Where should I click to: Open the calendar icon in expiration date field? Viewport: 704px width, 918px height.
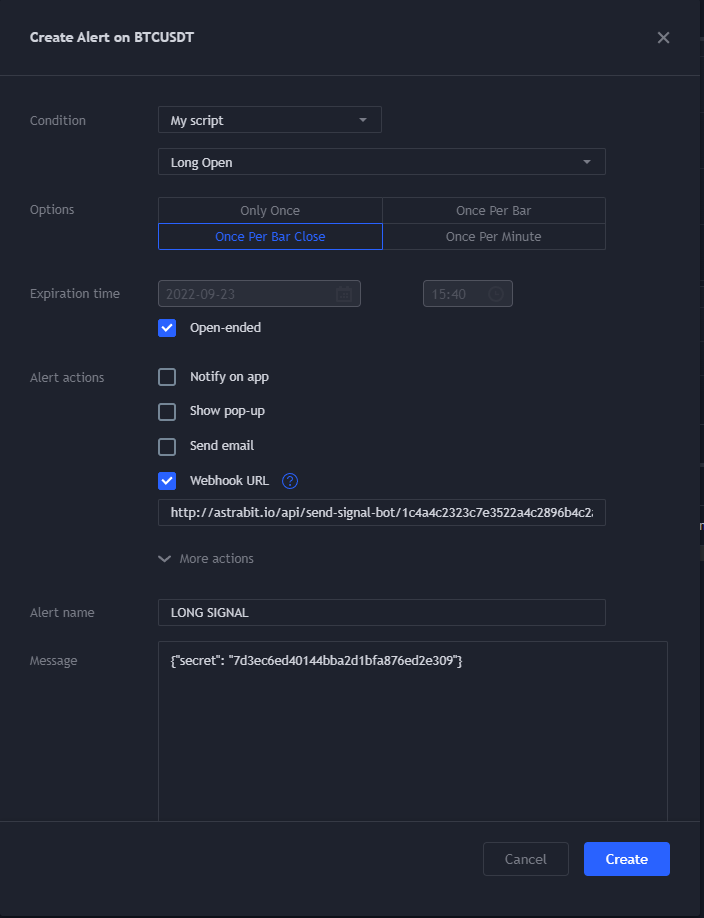pos(345,293)
